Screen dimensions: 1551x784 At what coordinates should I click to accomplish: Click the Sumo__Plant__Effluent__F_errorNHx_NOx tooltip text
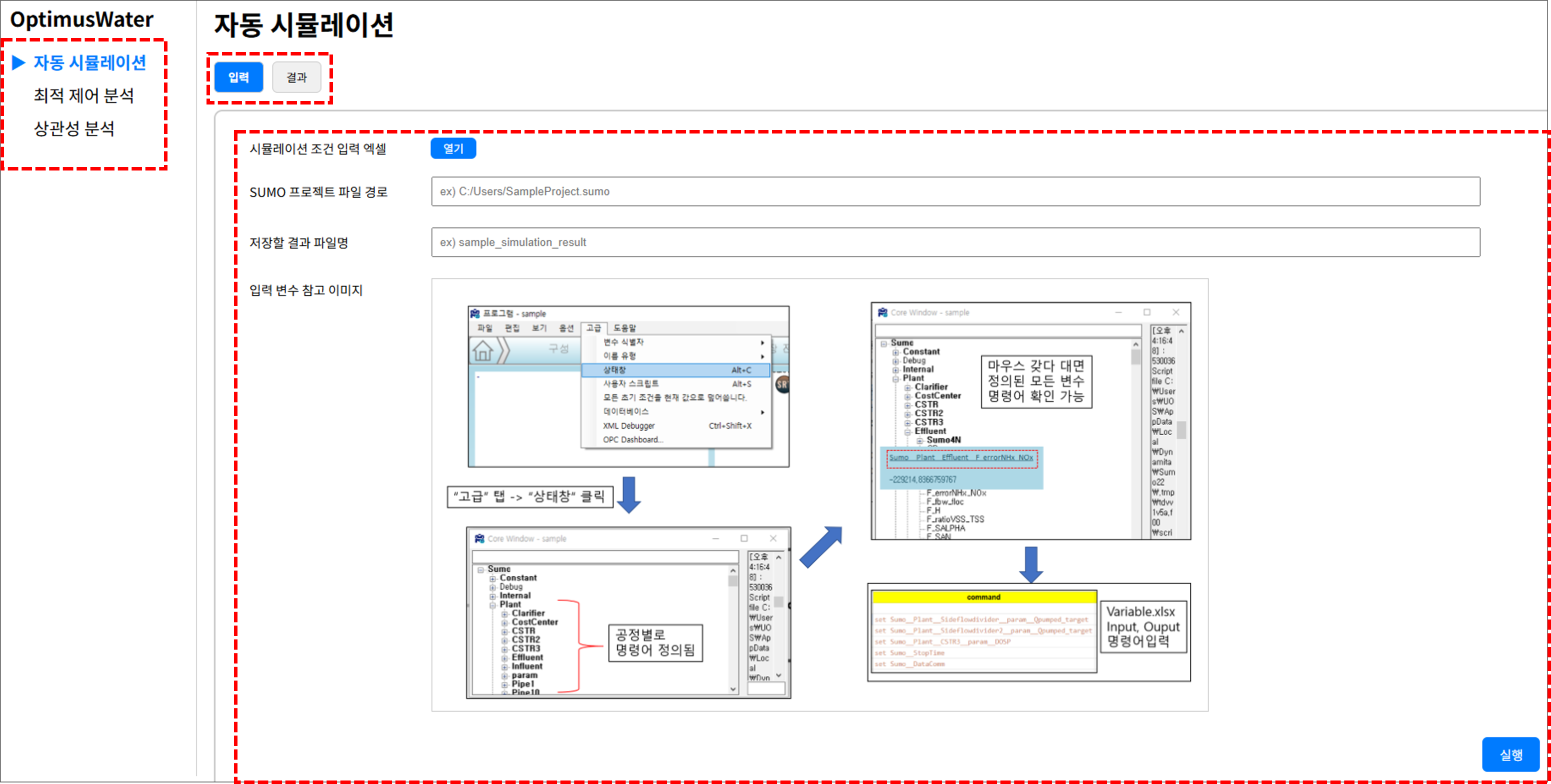tap(961, 458)
